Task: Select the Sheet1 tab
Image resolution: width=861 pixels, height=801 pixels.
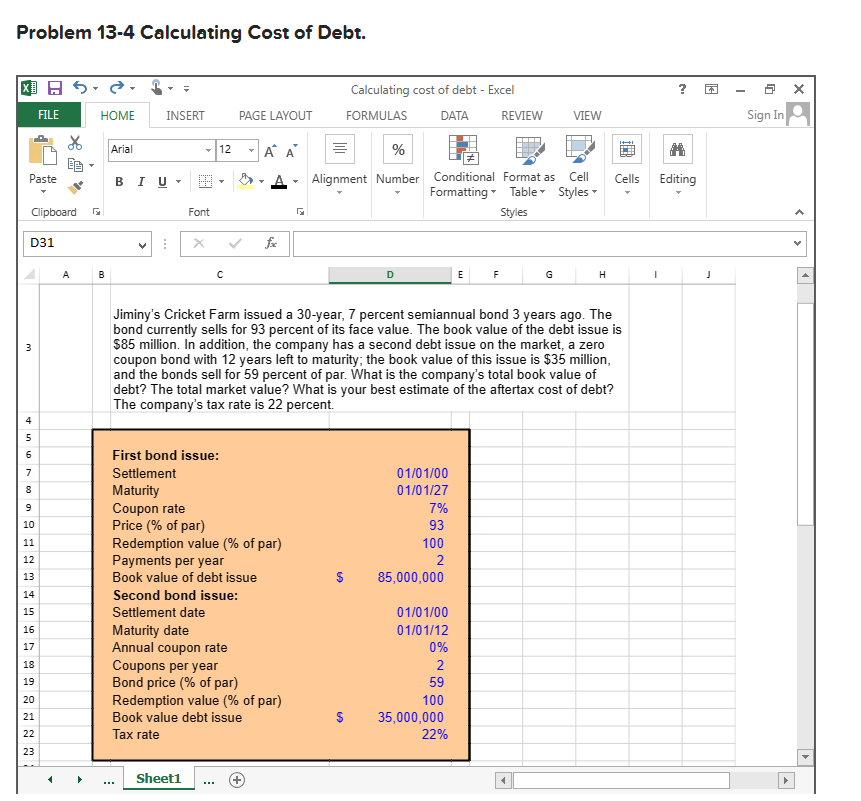Action: pos(159,778)
